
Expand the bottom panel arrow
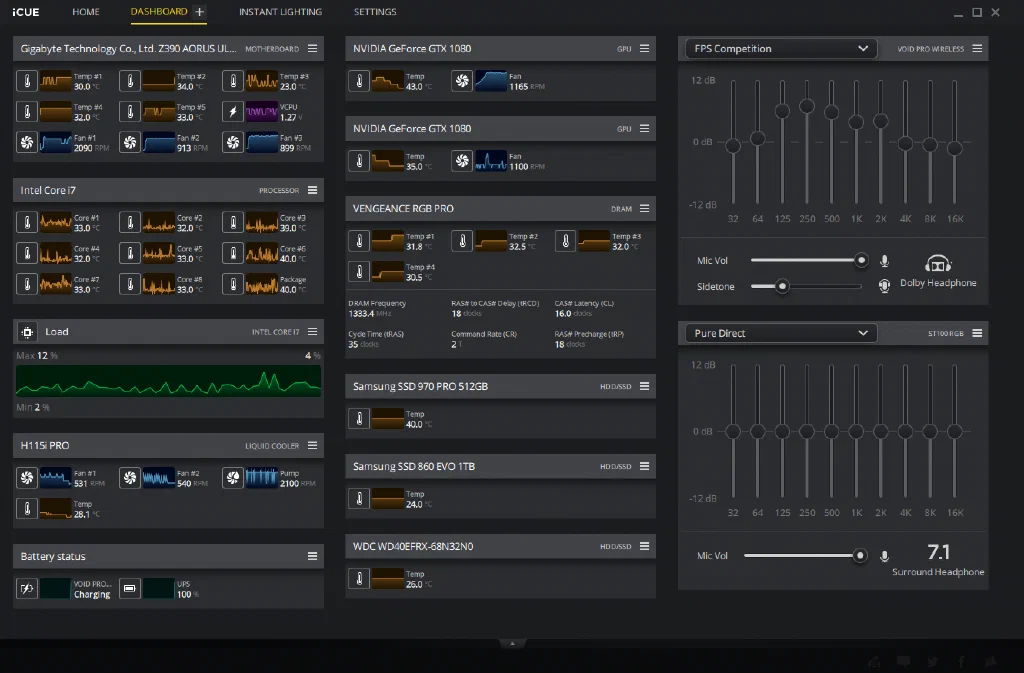click(x=512, y=644)
